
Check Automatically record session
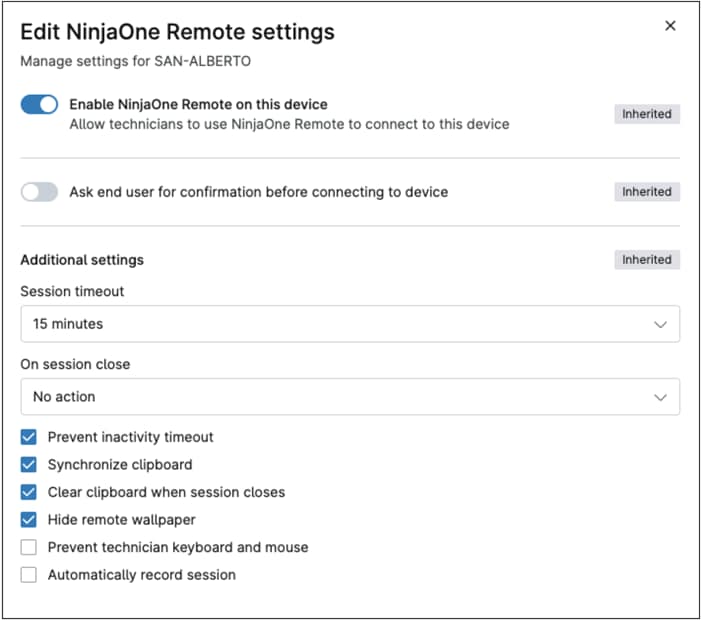(x=29, y=575)
